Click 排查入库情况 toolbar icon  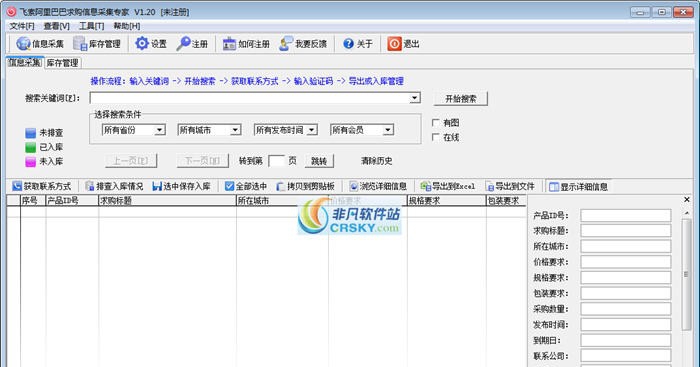coord(89,186)
